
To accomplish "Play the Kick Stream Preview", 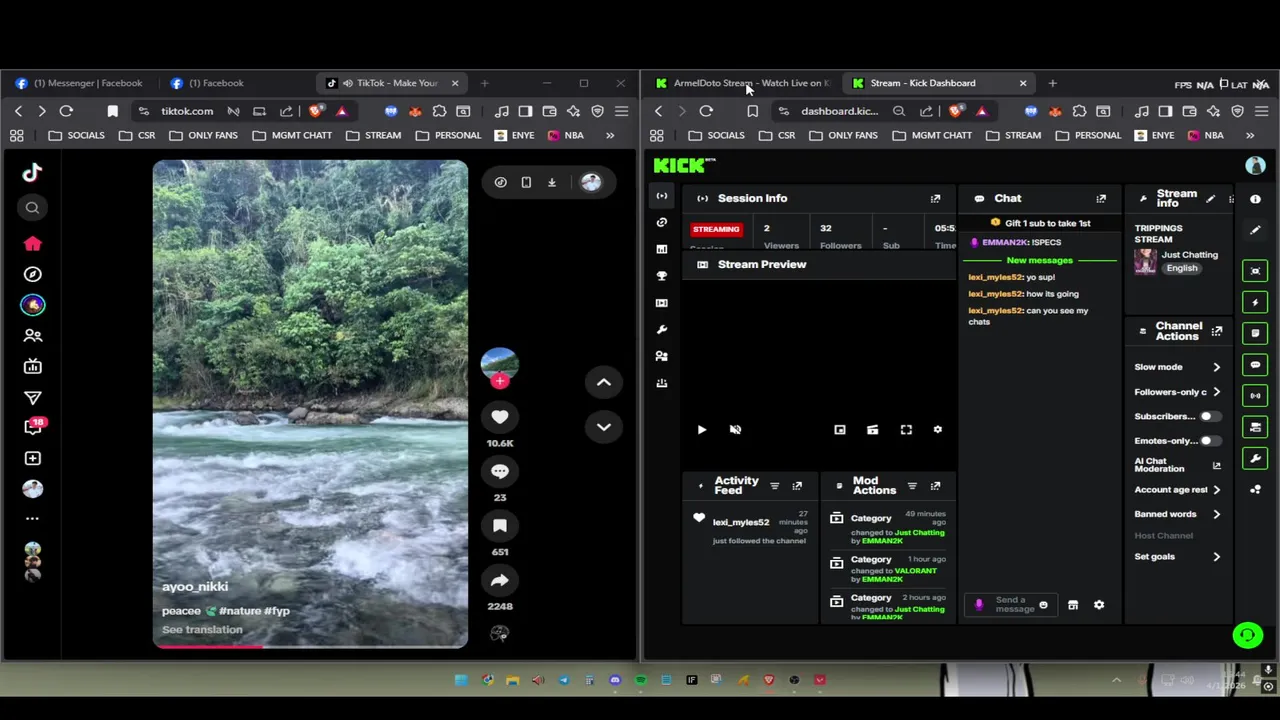I will [701, 430].
